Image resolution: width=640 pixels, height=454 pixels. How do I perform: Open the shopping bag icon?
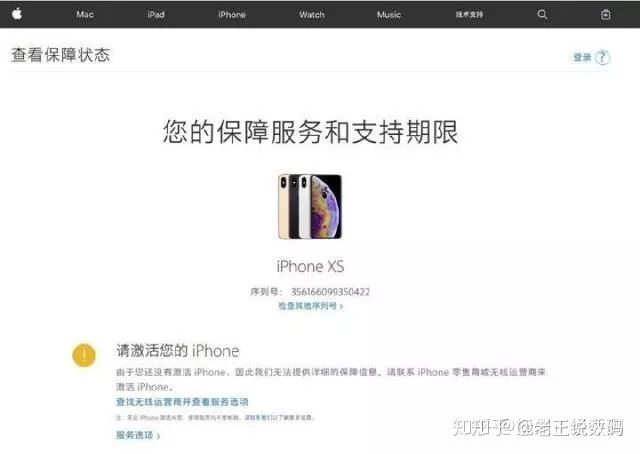pyautogui.click(x=606, y=15)
